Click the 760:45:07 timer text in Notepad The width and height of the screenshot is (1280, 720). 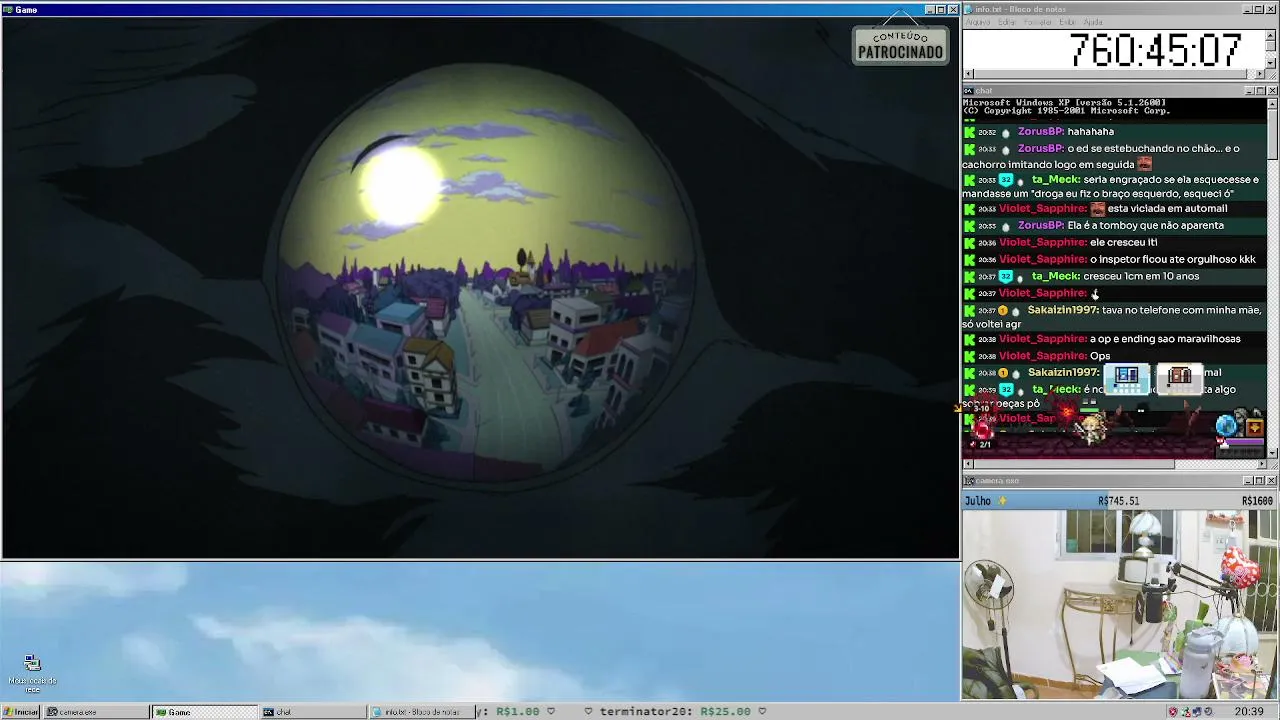[x=1156, y=49]
